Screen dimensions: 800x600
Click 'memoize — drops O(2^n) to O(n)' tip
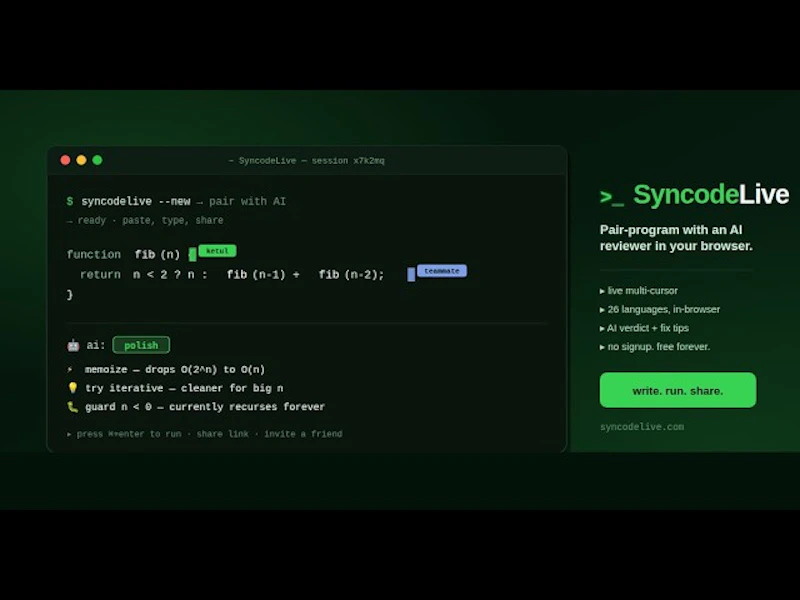click(x=174, y=369)
